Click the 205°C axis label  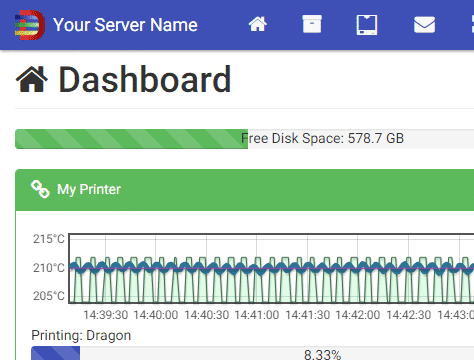point(49,296)
